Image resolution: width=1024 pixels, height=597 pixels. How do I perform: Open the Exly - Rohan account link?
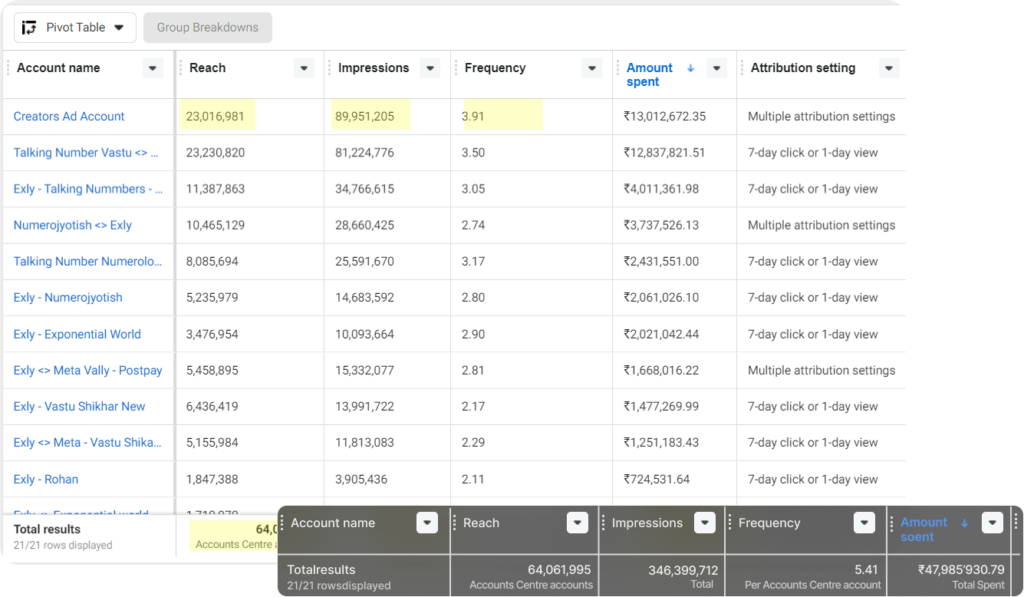tap(46, 479)
